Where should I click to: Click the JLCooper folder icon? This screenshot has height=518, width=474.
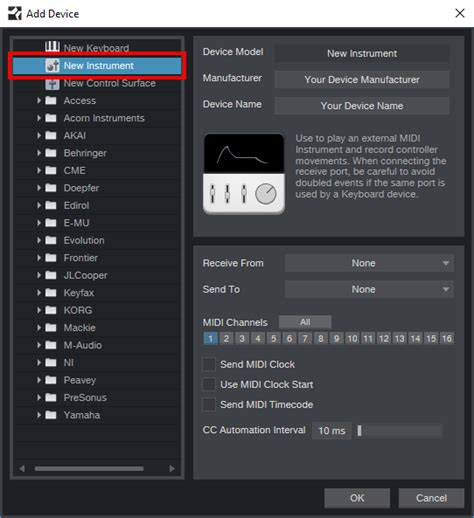point(51,275)
